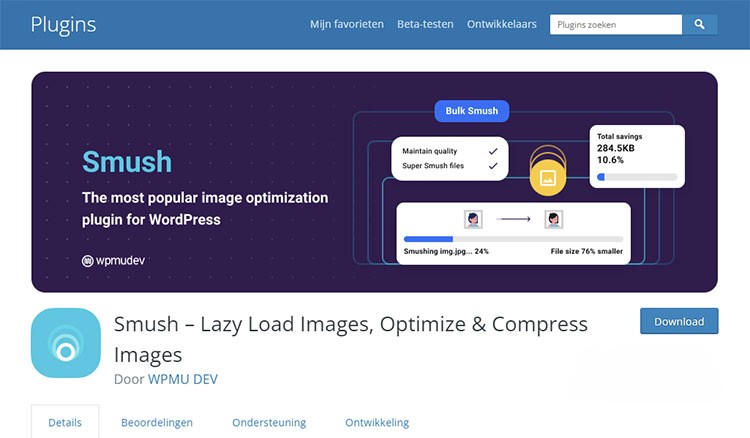Click the search magnifier button
The height and width of the screenshot is (438, 750).
[699, 24]
